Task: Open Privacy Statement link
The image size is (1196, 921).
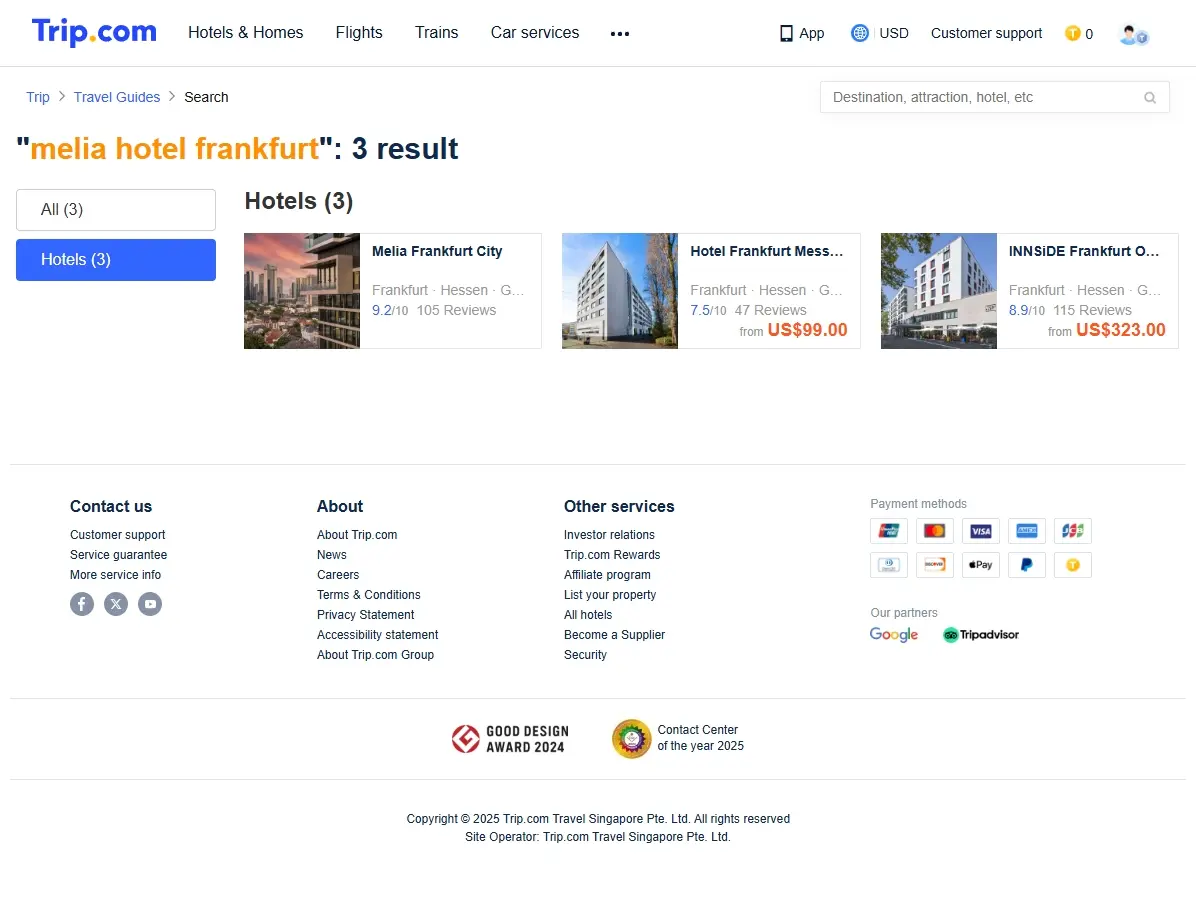Action: (365, 615)
